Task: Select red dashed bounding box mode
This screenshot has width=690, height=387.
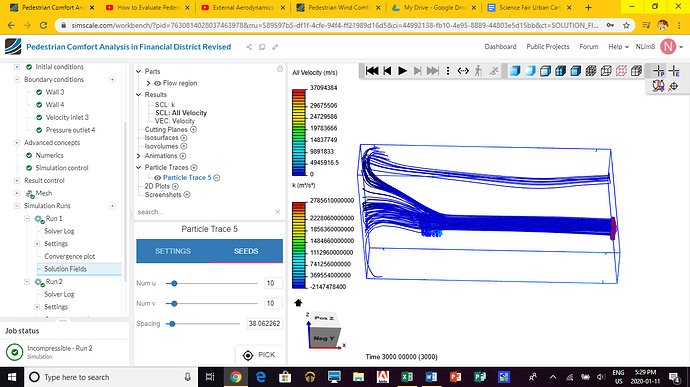Action: coord(621,71)
